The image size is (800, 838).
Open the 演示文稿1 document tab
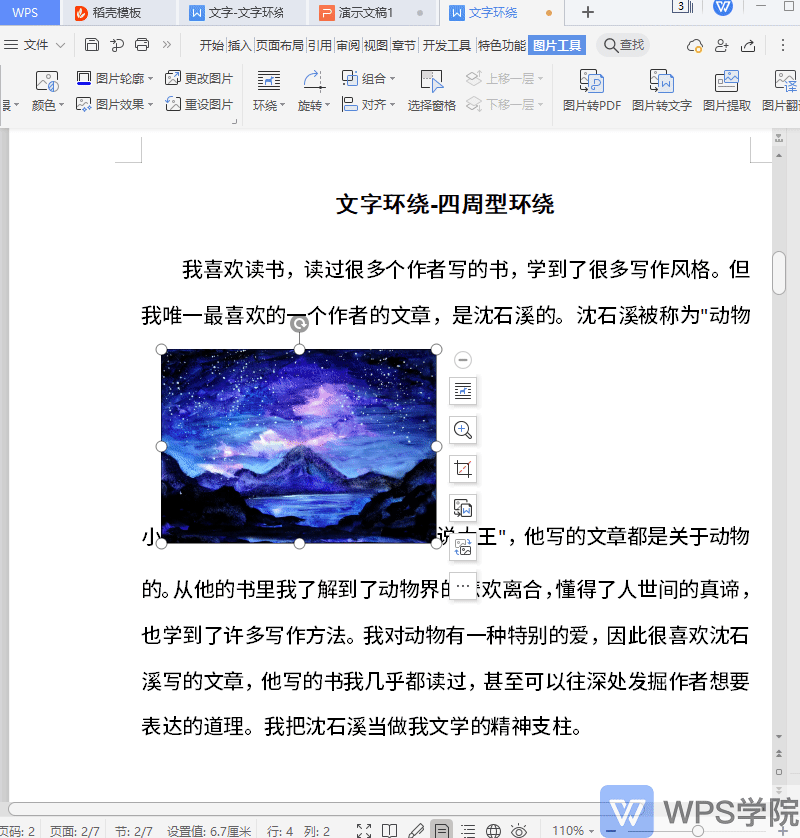(x=371, y=13)
